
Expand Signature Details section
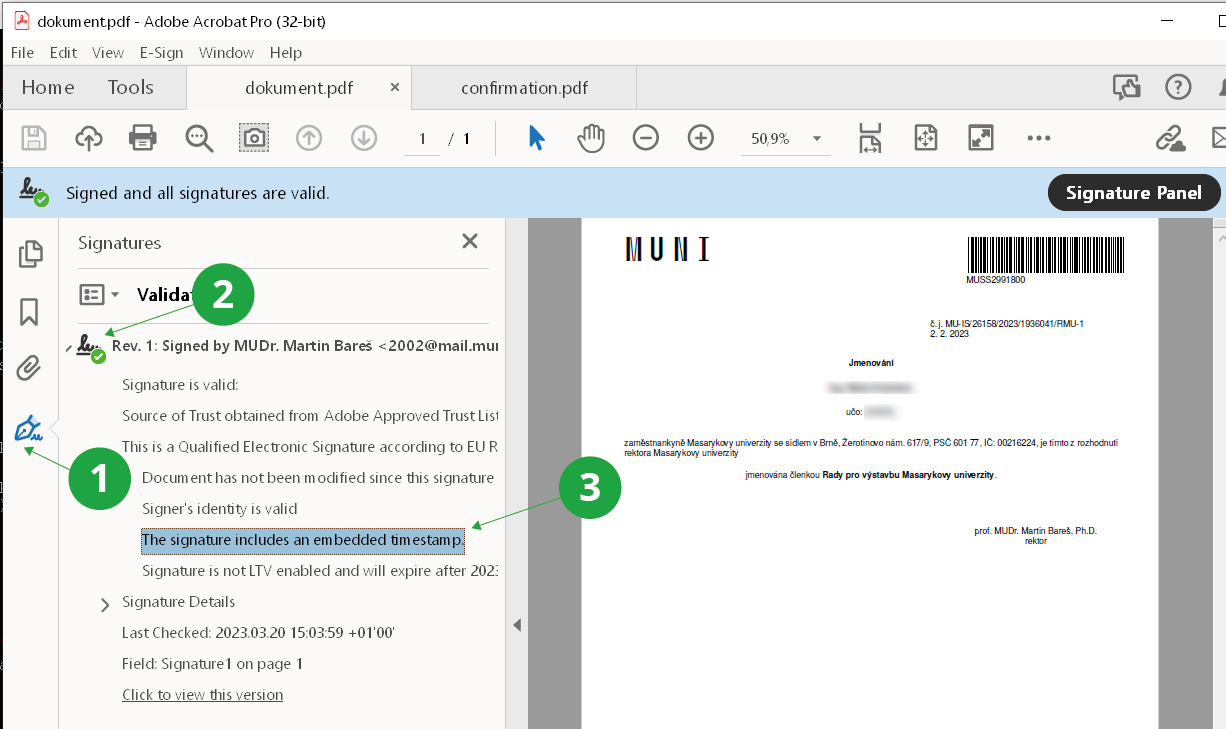pos(105,604)
